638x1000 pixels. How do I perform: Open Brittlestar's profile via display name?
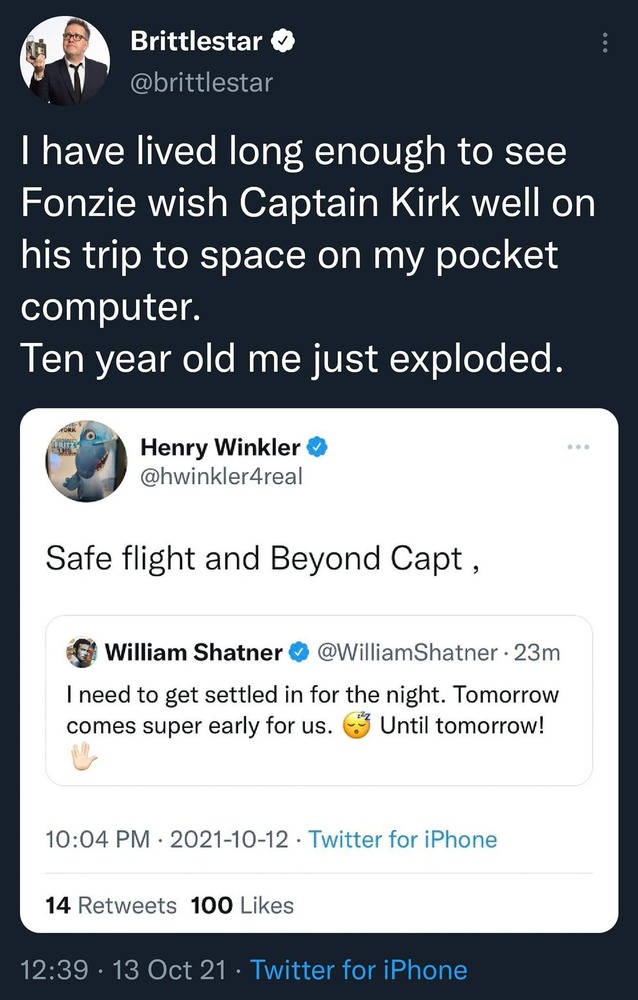[197, 42]
